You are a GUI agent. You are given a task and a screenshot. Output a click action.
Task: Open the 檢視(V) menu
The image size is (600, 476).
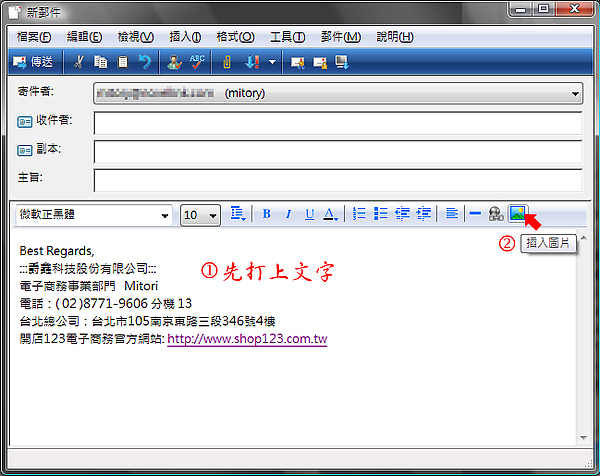point(135,37)
